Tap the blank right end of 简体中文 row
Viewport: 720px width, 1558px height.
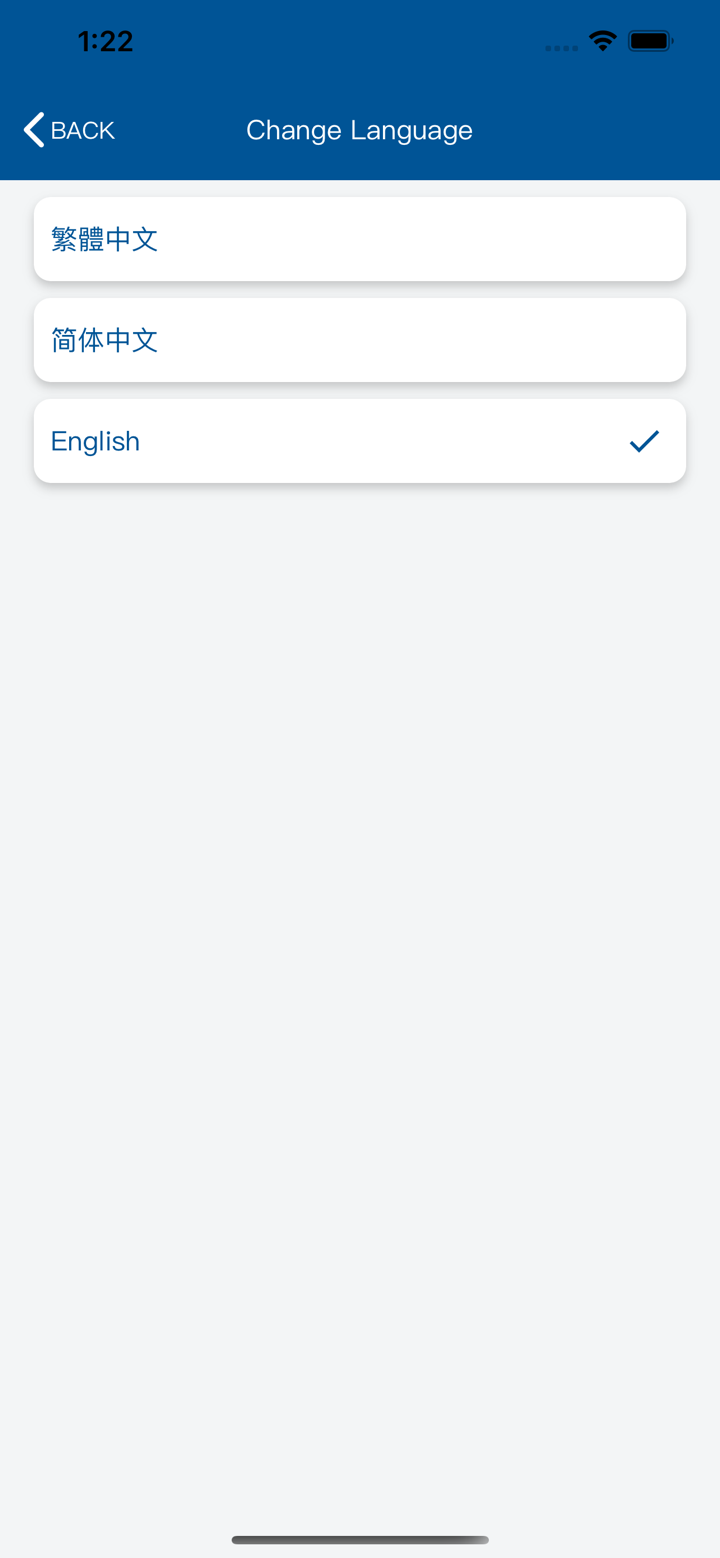click(x=620, y=340)
